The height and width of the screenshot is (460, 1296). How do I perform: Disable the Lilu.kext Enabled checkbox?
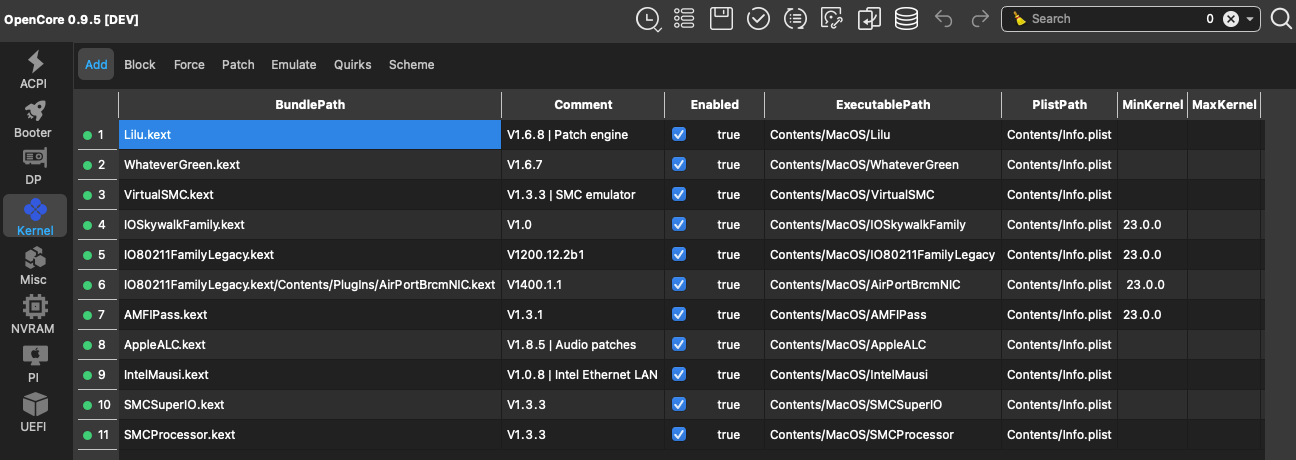click(x=679, y=134)
